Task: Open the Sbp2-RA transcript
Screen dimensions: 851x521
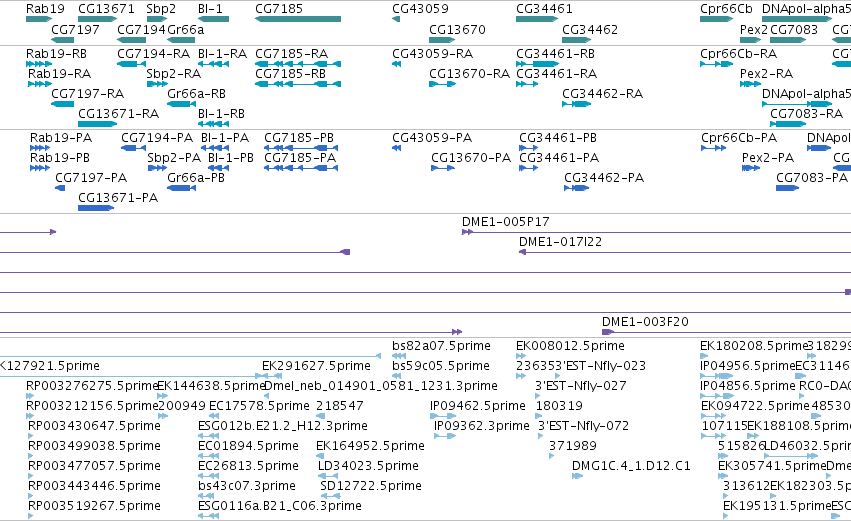Action: (x=157, y=84)
